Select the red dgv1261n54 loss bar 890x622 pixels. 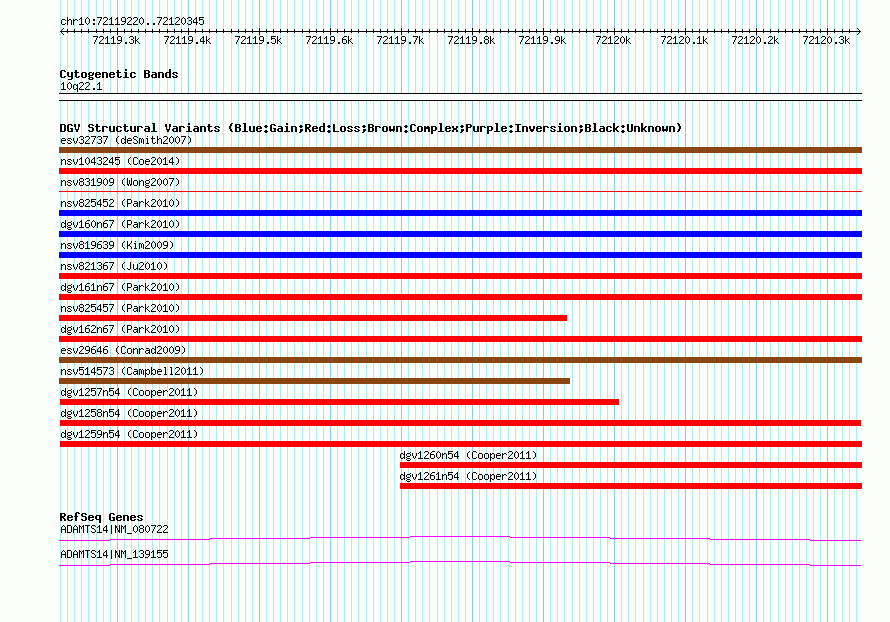(x=631, y=486)
